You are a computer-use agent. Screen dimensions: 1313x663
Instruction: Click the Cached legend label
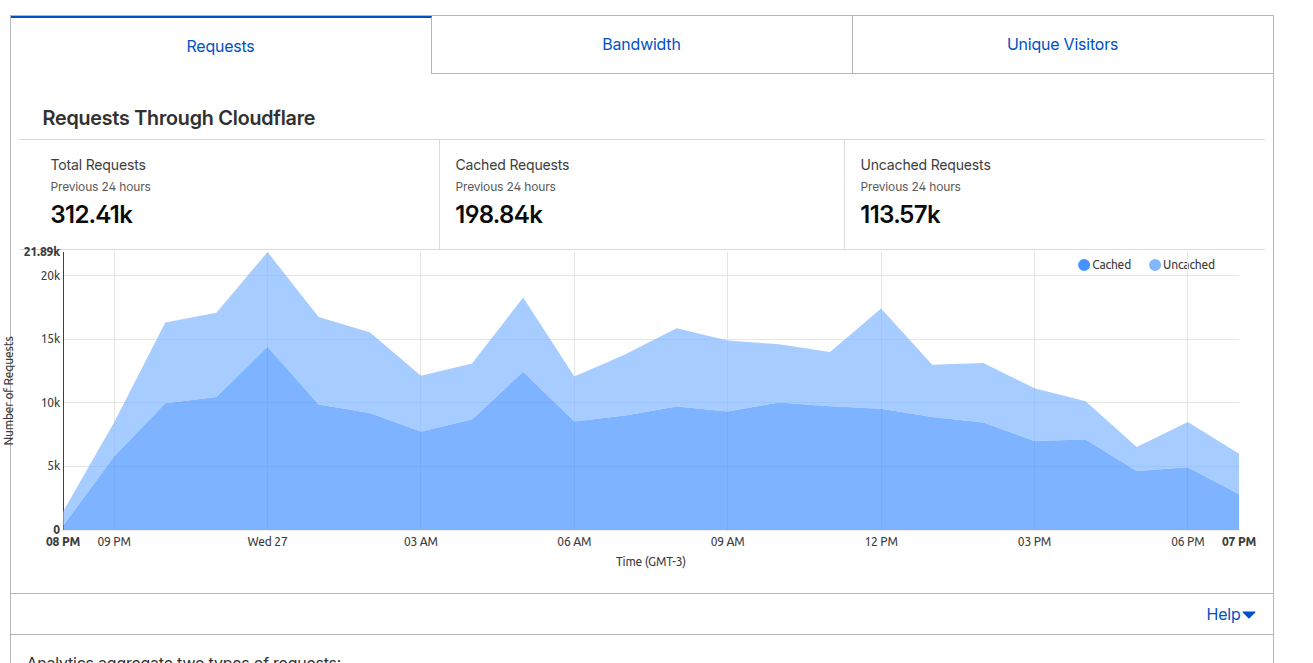[1111, 265]
